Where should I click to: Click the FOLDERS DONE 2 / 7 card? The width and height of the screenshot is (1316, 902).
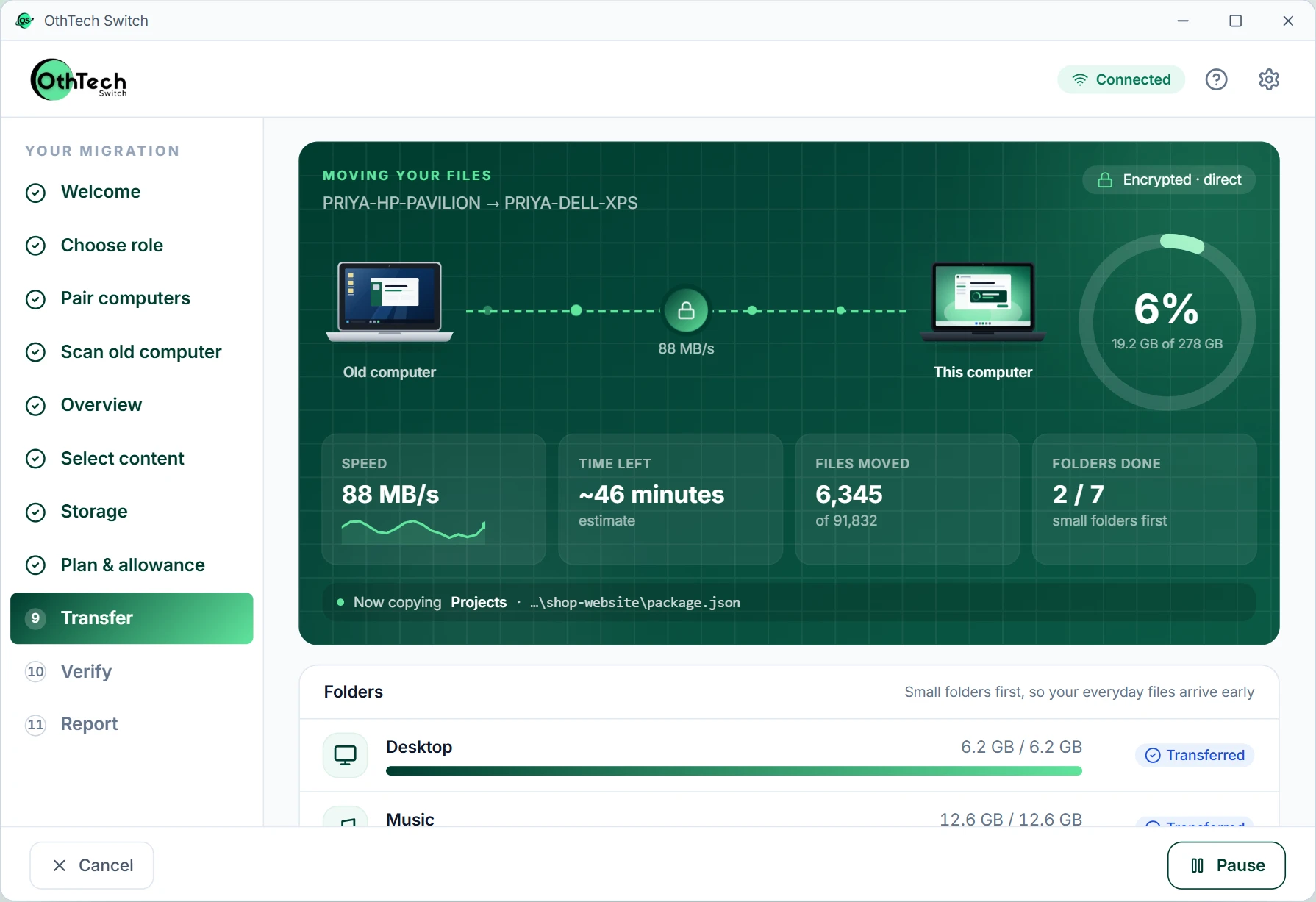pyautogui.click(x=1144, y=499)
